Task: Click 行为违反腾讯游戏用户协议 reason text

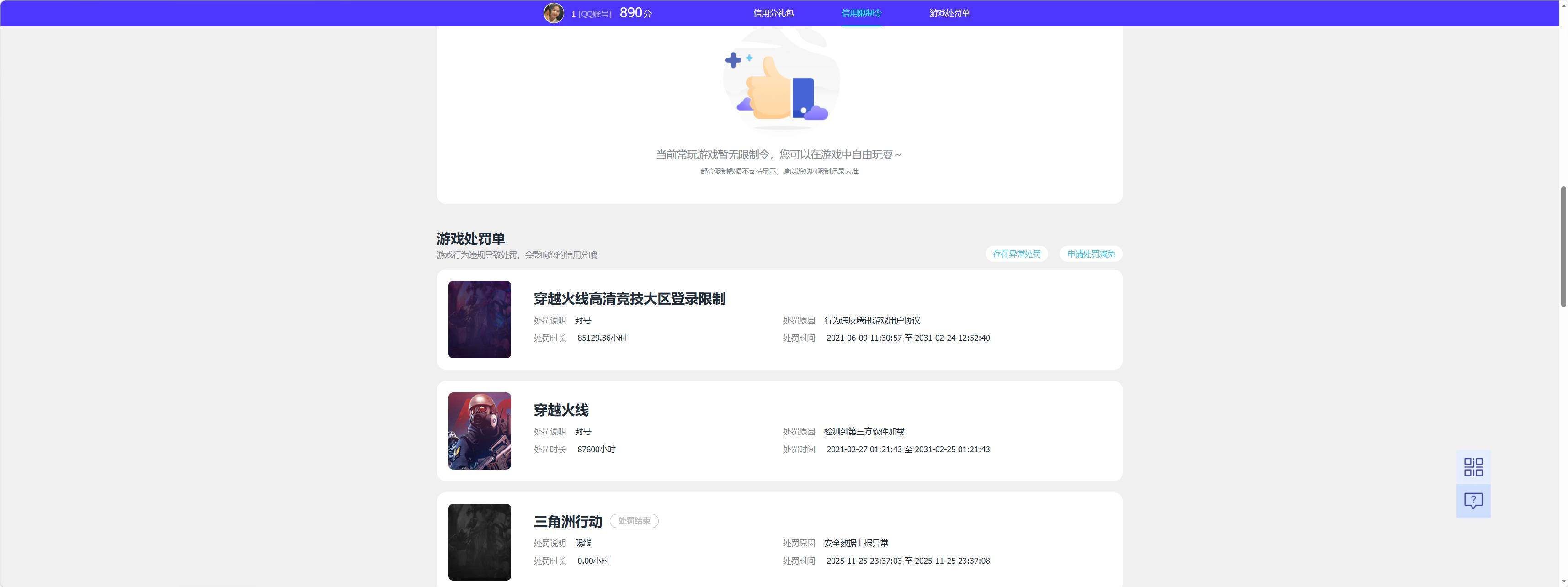Action: [872, 321]
